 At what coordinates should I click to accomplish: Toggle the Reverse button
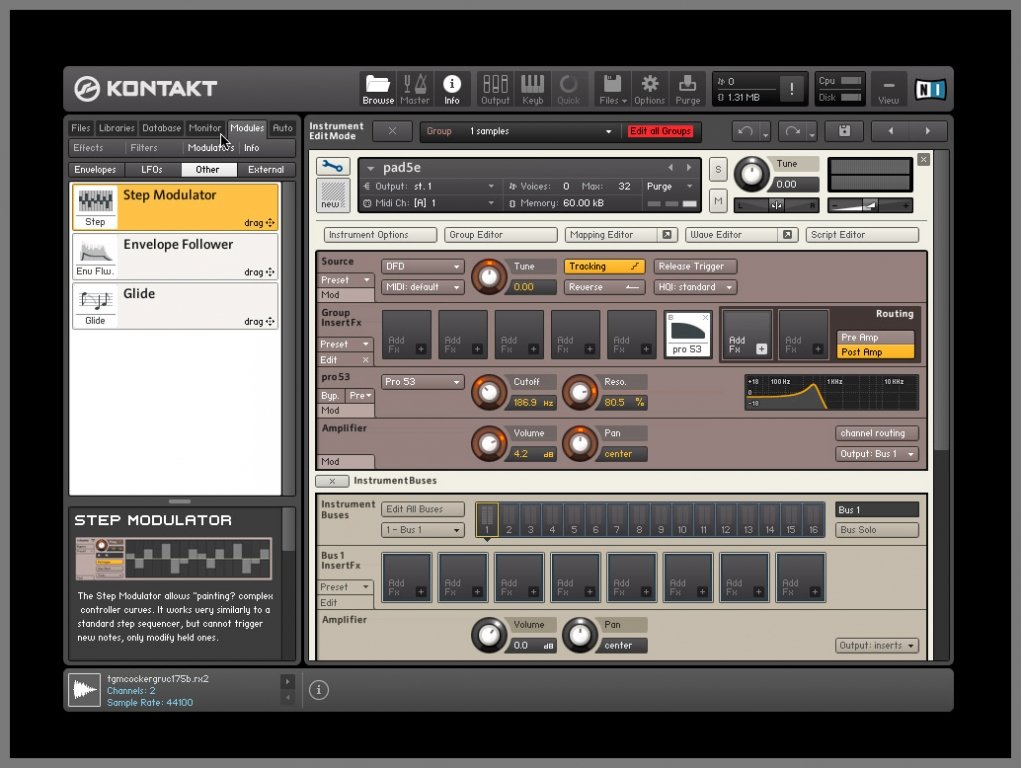604,287
